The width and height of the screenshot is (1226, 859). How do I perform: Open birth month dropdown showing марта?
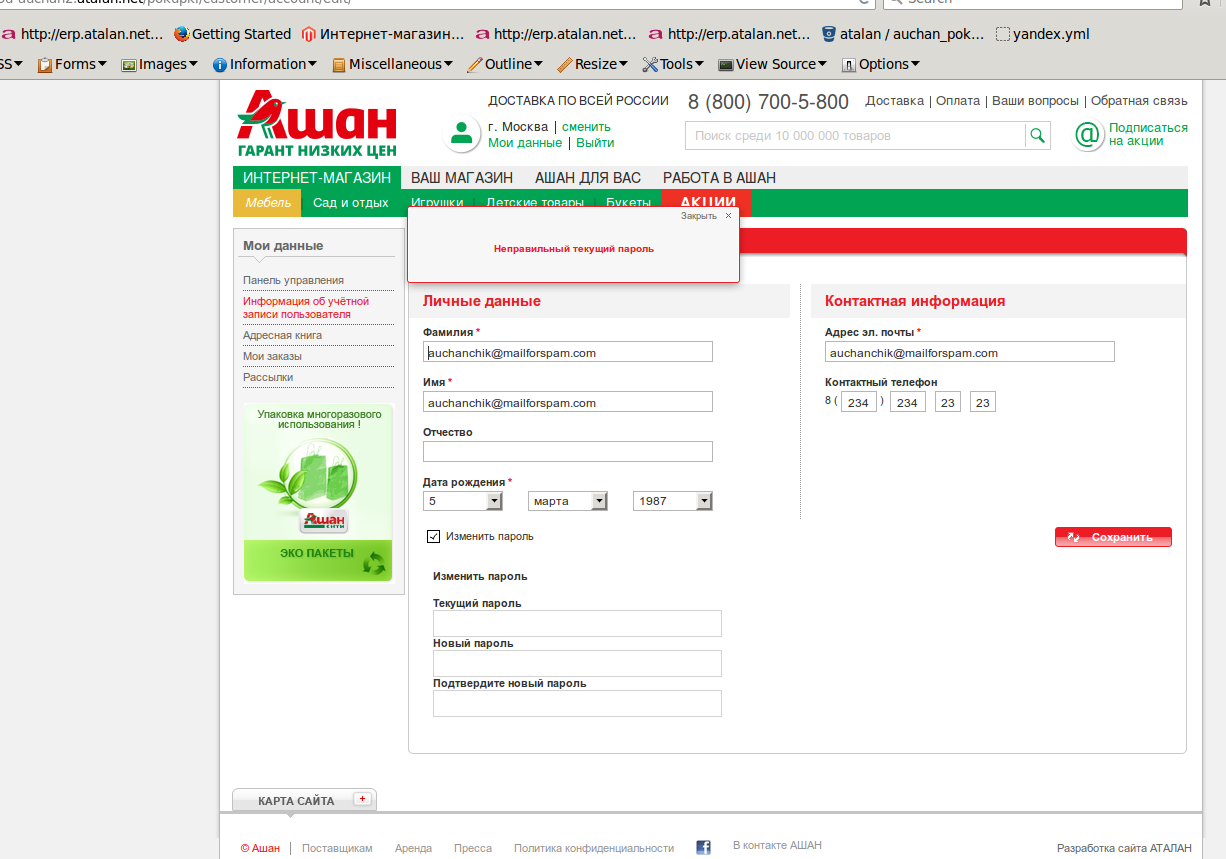568,501
